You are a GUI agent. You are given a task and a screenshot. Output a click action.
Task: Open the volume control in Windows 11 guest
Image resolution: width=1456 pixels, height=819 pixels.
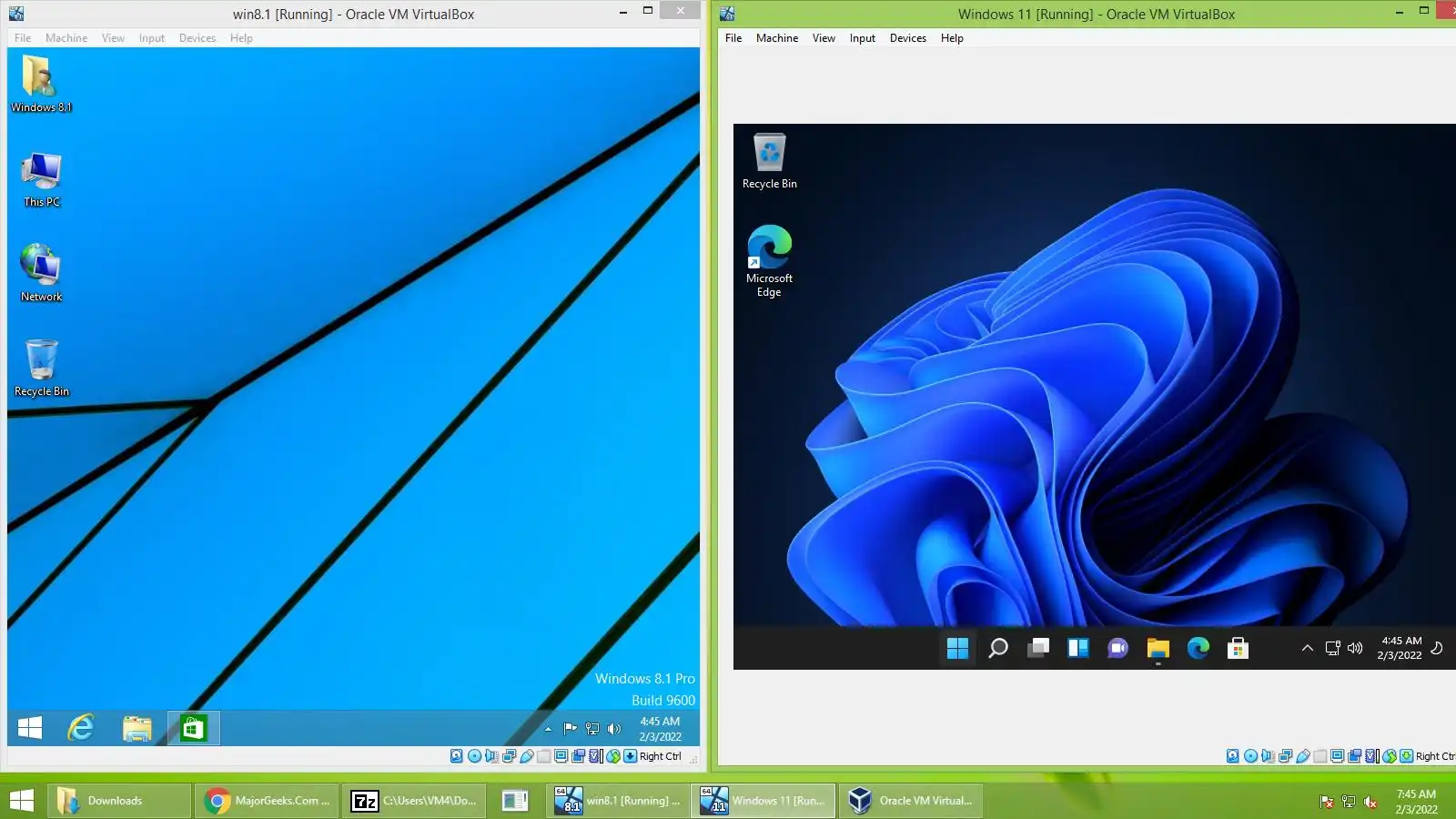tap(1355, 648)
